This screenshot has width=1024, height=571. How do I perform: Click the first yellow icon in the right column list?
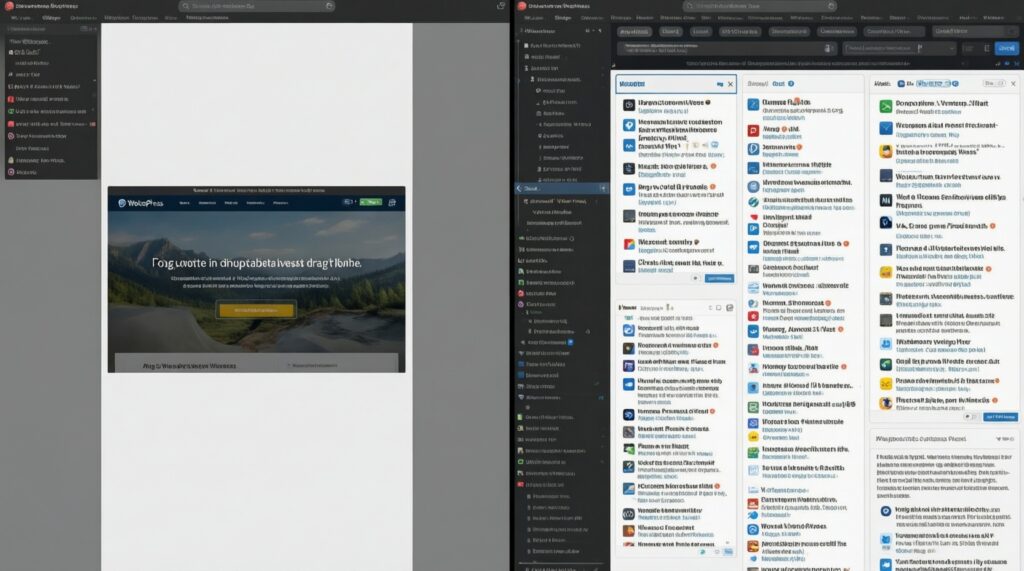[x=886, y=150]
